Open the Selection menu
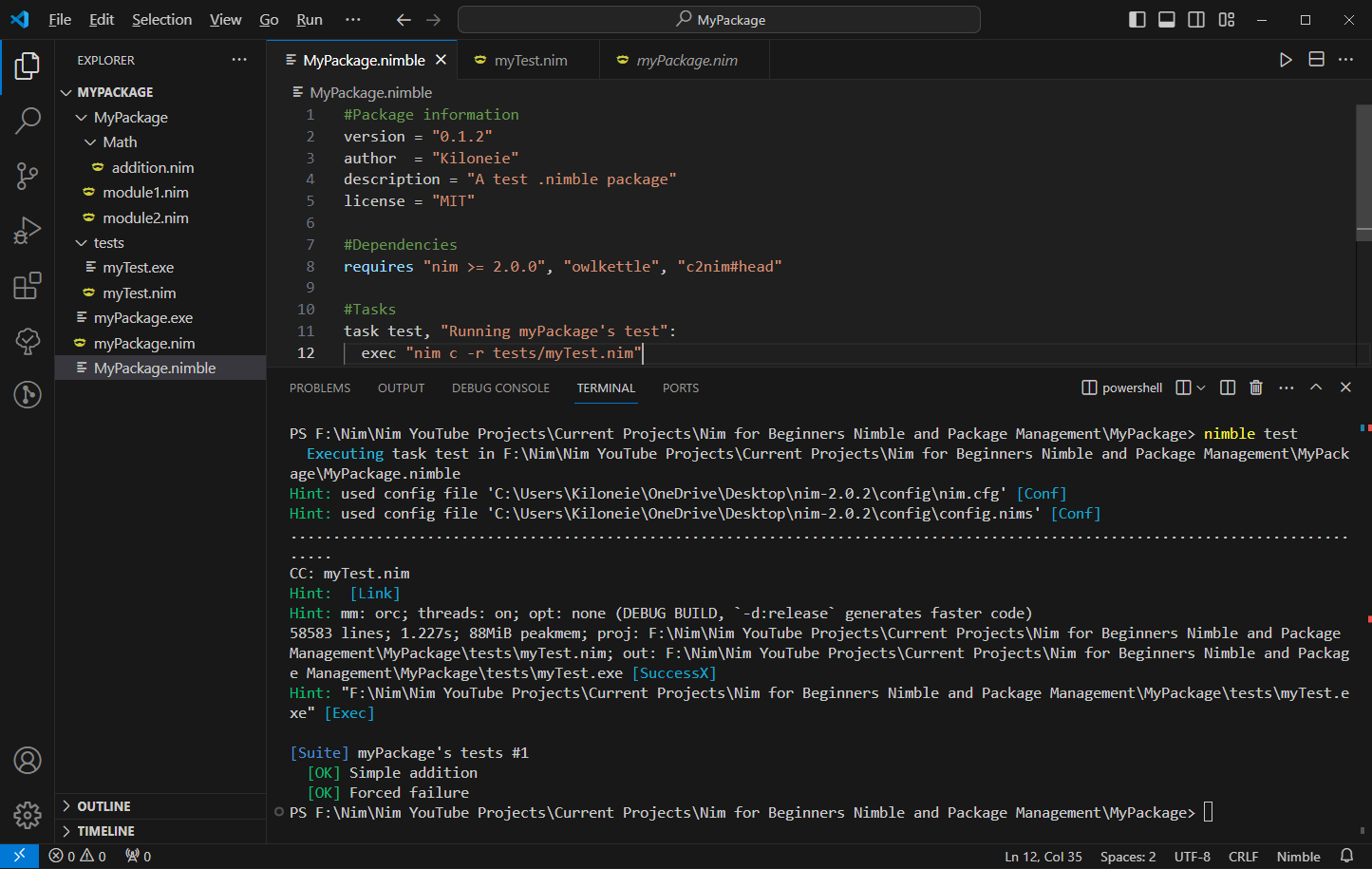The width and height of the screenshot is (1372, 869). click(x=161, y=20)
